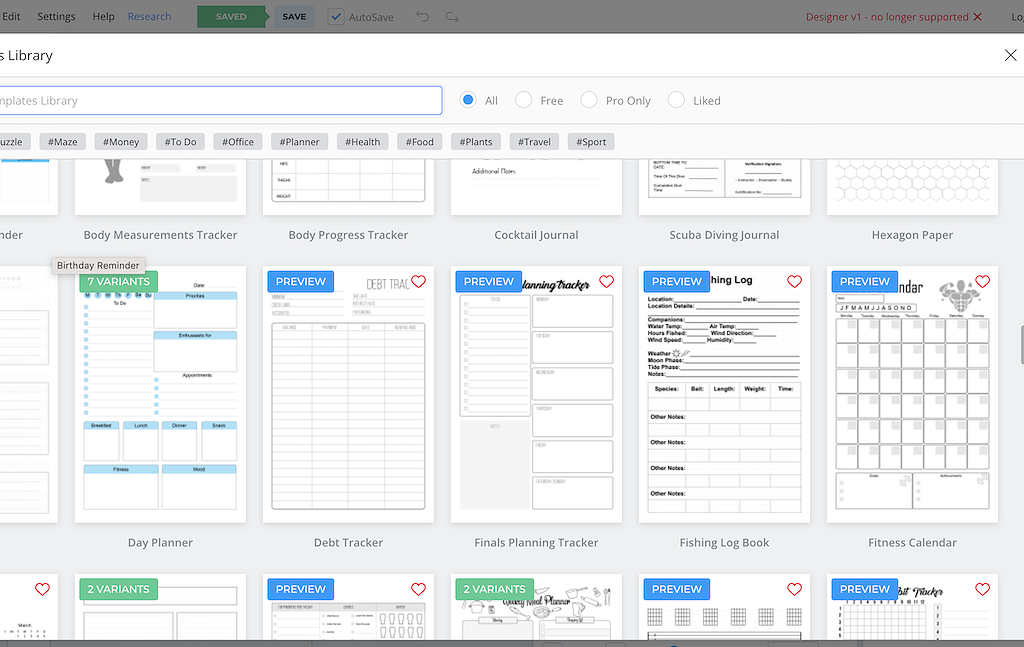Open the Settings menu

tap(56, 17)
